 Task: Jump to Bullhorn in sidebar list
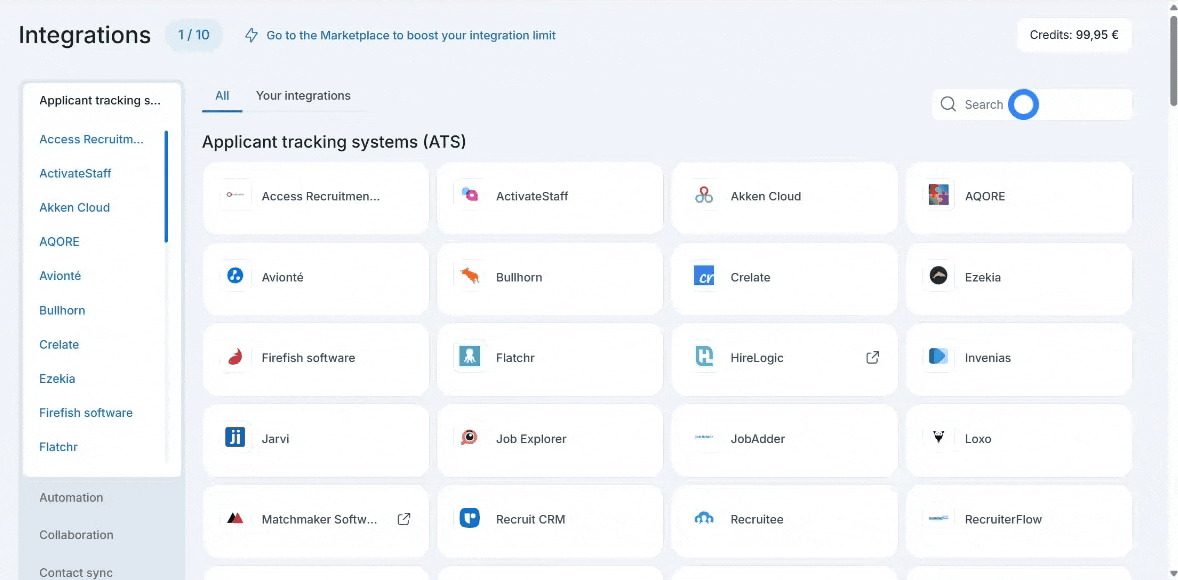62,310
